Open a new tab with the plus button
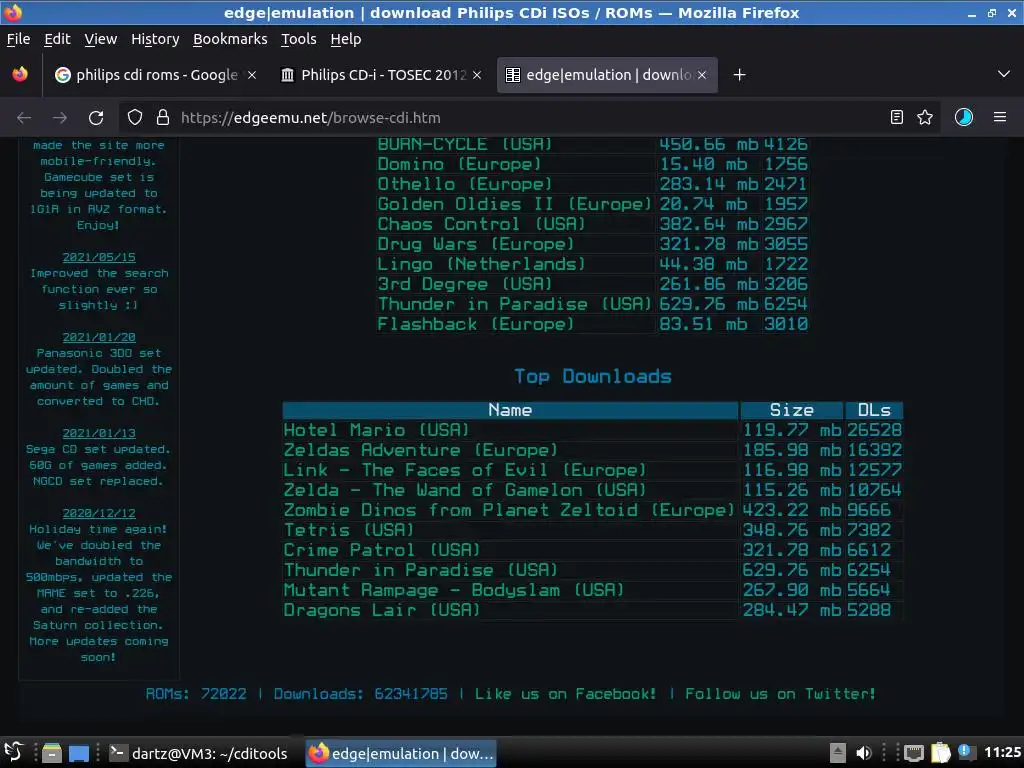 [x=739, y=75]
